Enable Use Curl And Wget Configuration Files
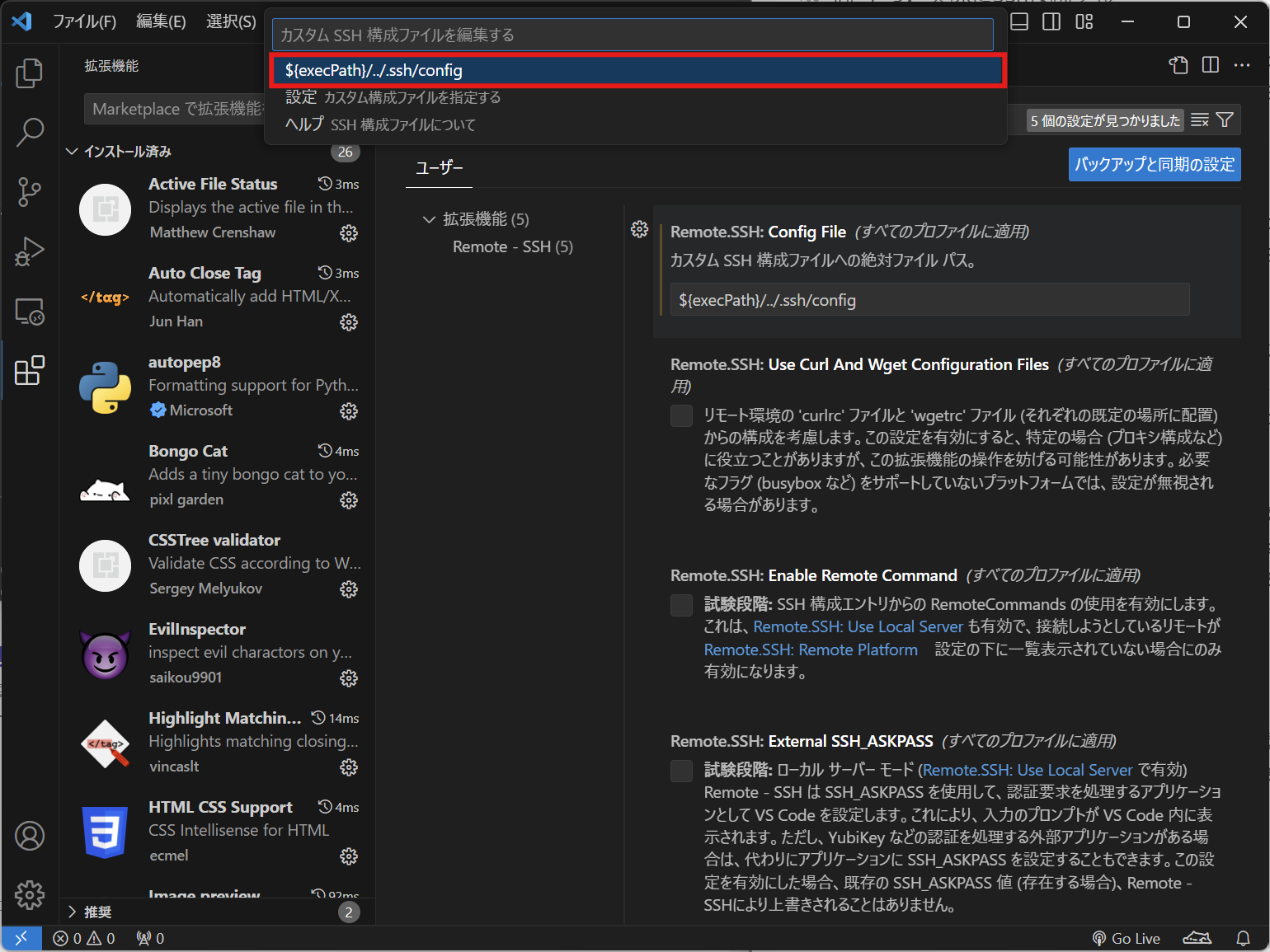Screen dimensions: 1270x952 681,415
